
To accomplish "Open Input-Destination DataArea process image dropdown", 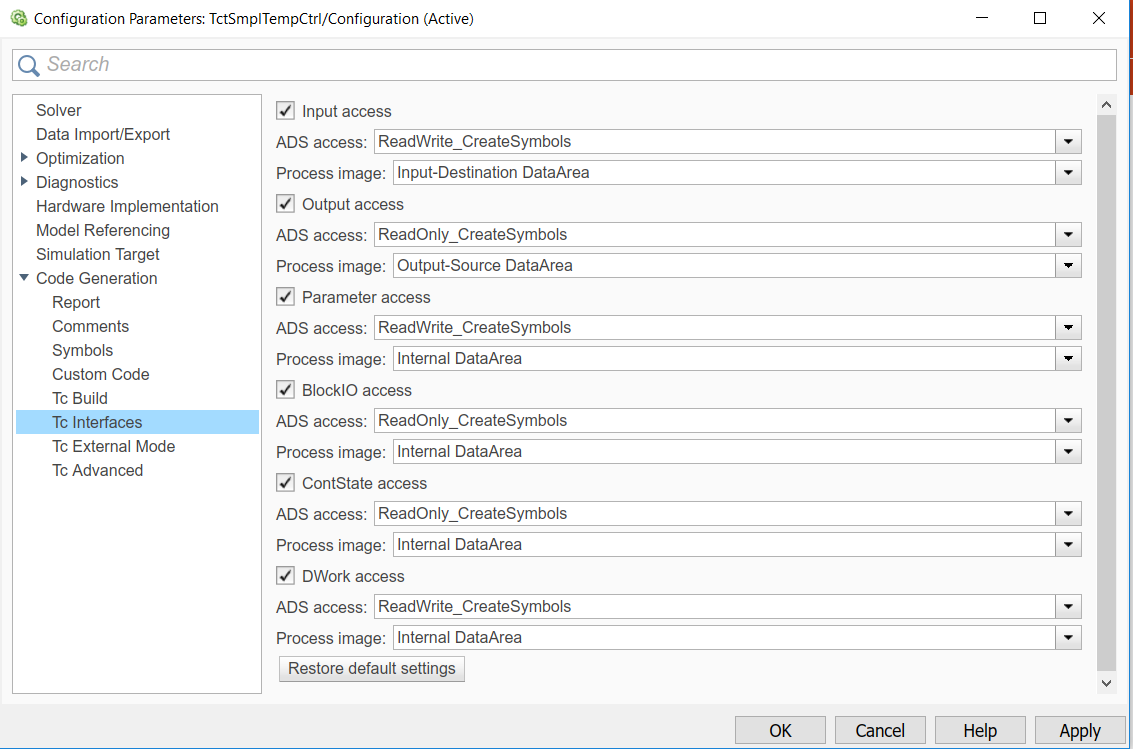I will point(1068,173).
